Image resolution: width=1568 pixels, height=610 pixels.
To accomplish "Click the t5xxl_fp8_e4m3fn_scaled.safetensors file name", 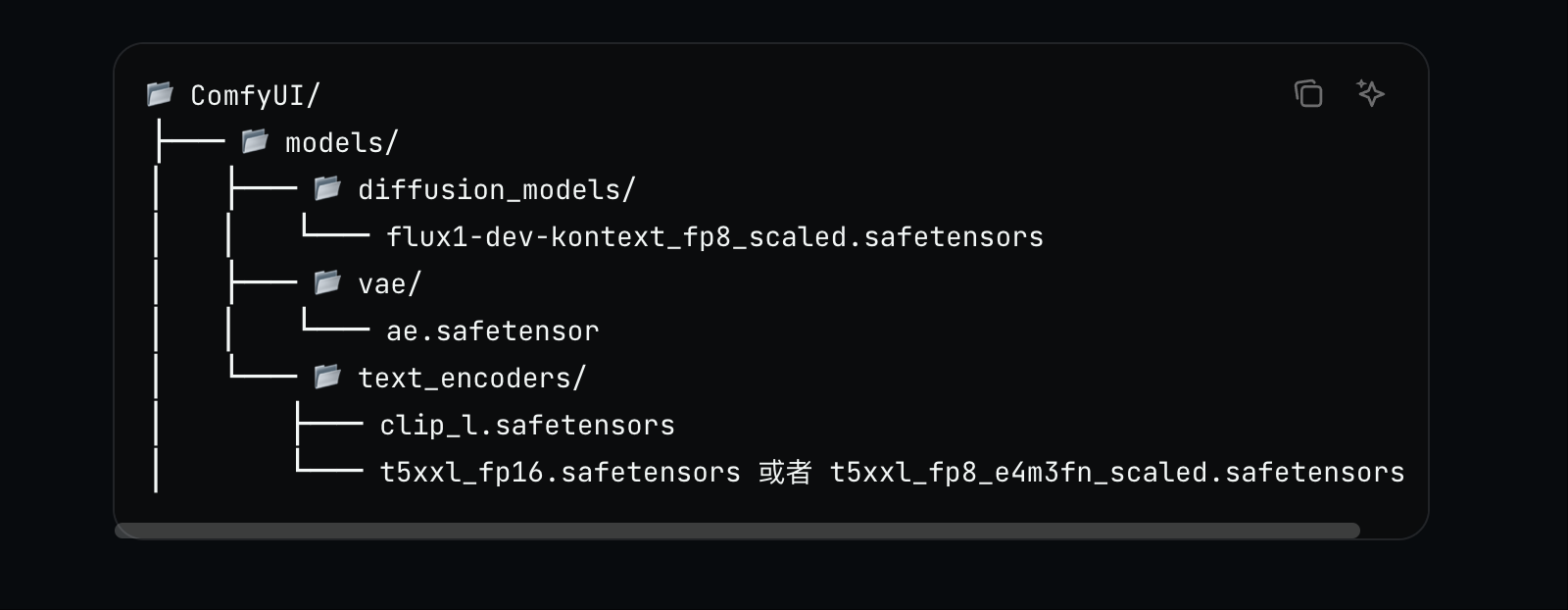I will [1116, 473].
